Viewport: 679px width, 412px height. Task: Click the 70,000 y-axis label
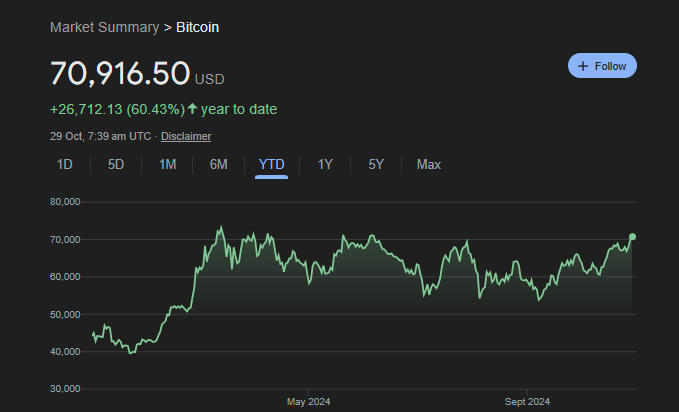tap(65, 240)
